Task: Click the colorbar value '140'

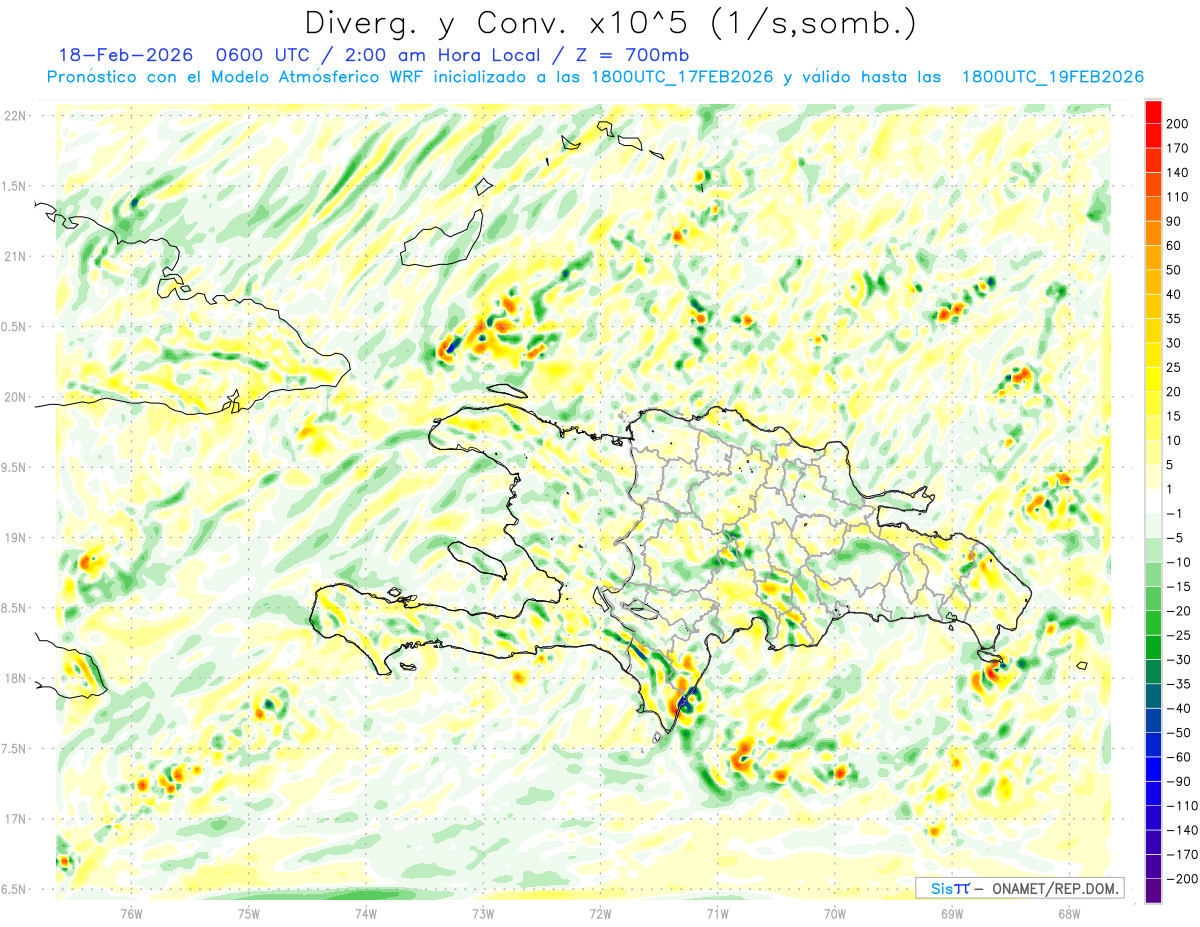Action: click(1177, 173)
